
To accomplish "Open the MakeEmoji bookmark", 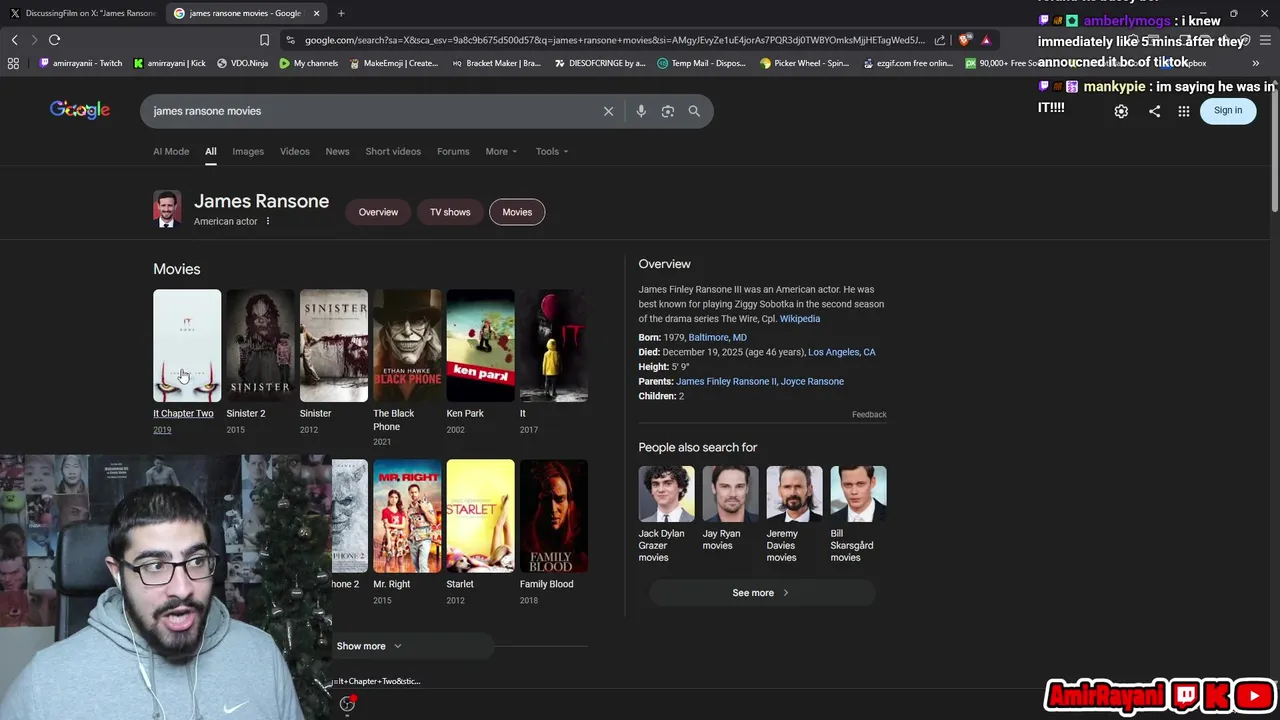I will 394,63.
